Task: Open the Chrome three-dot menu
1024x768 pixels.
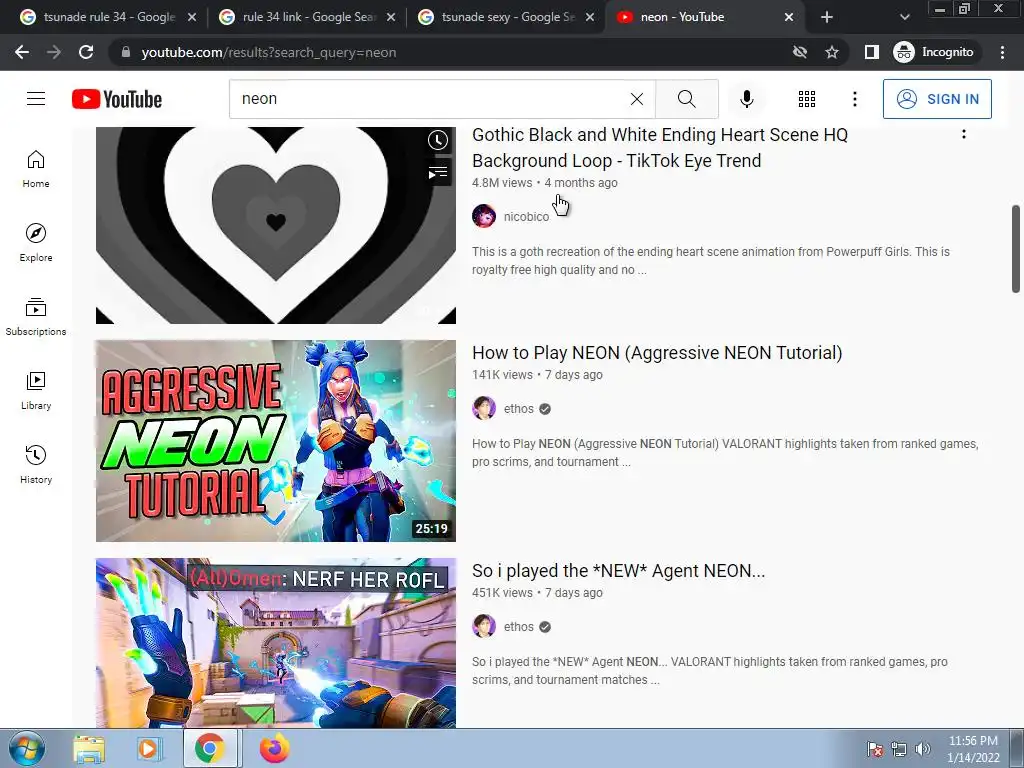Action: pyautogui.click(x=1002, y=52)
